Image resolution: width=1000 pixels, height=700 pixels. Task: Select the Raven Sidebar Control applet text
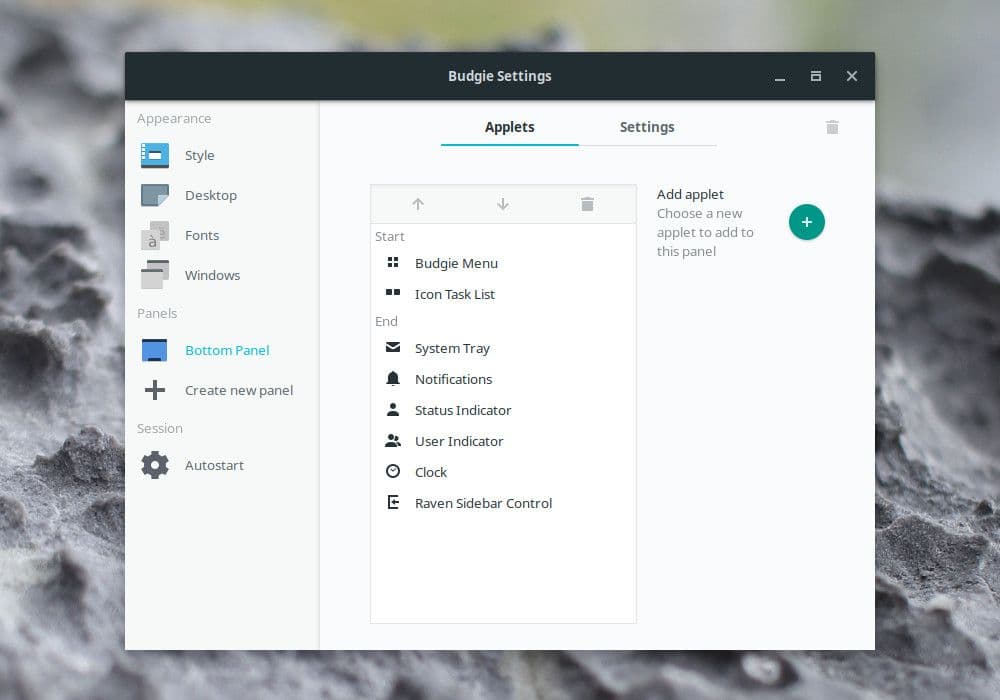[483, 504]
